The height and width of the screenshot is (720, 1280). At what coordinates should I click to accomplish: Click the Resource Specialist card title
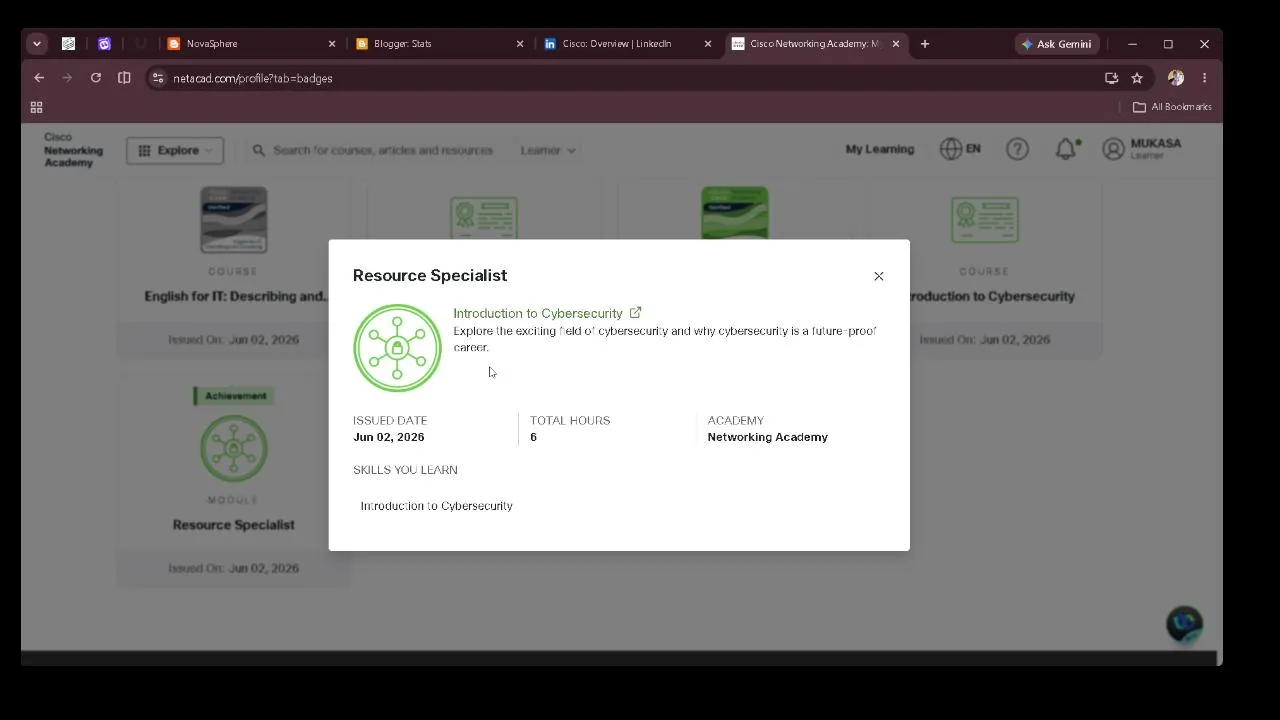[234, 525]
